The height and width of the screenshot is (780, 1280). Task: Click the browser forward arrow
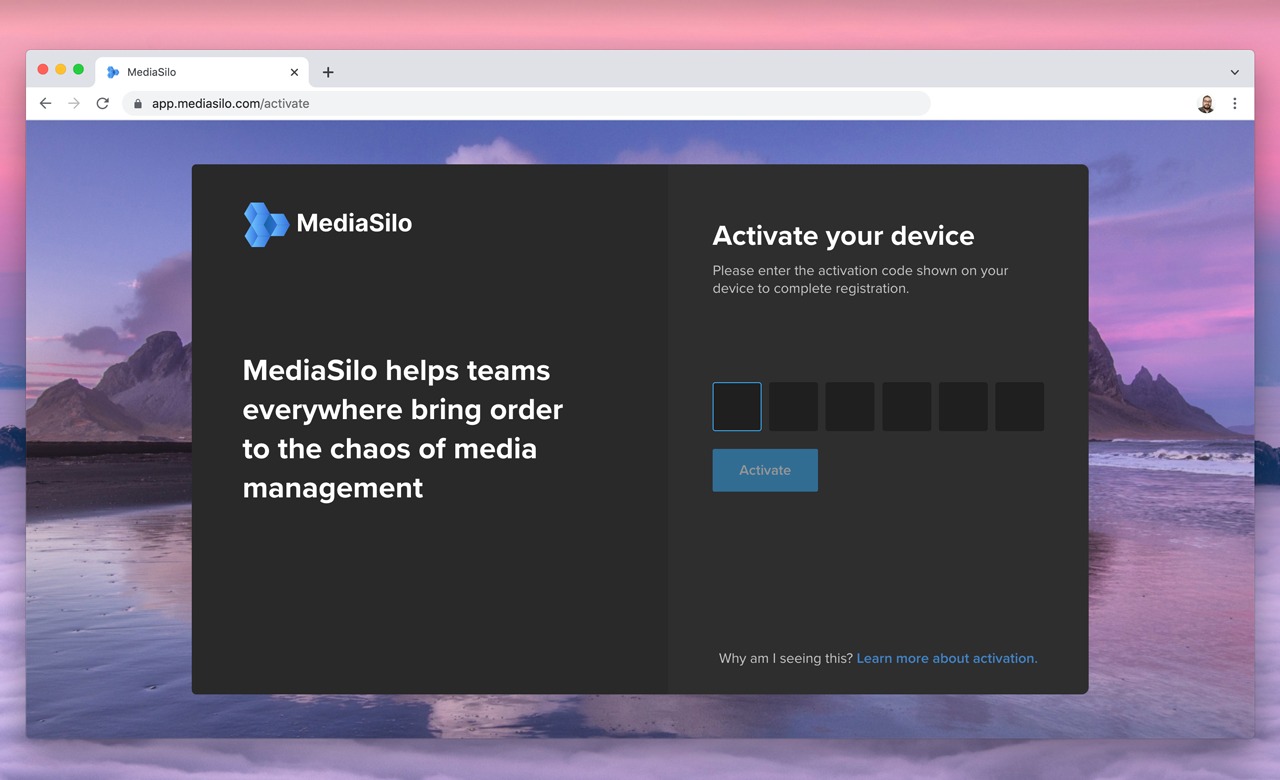point(74,103)
